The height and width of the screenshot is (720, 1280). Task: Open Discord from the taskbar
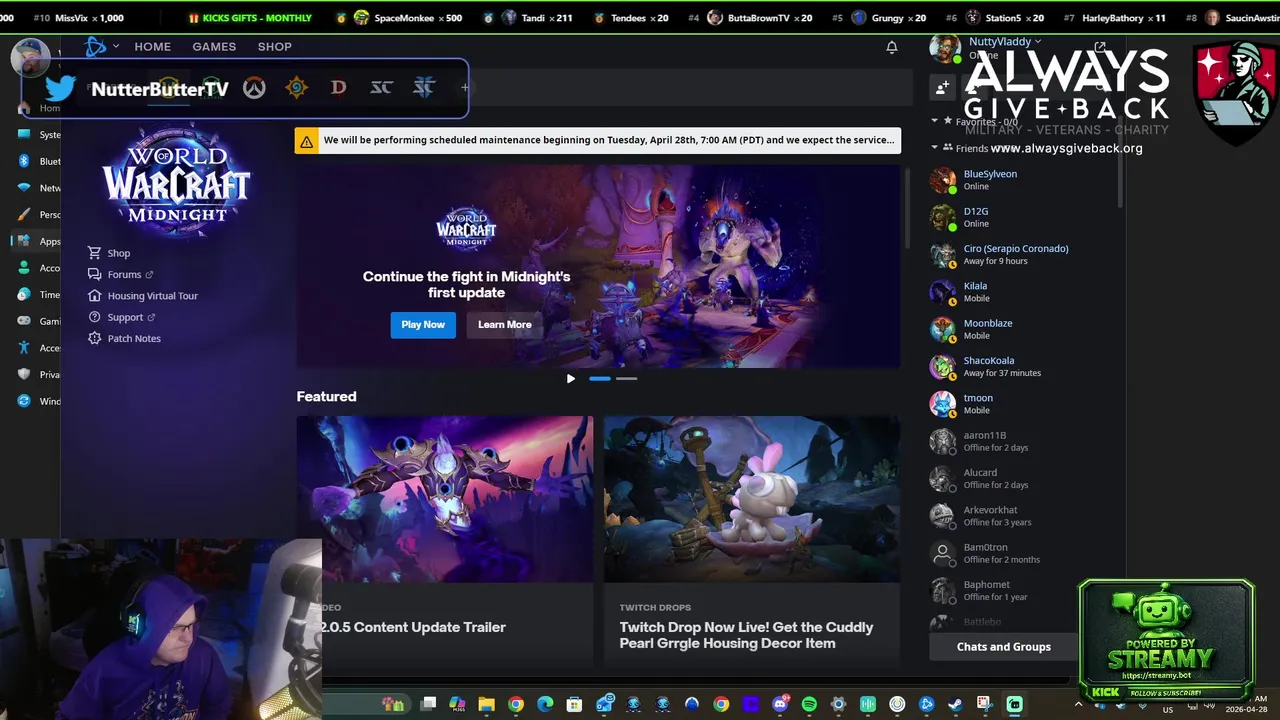780,704
